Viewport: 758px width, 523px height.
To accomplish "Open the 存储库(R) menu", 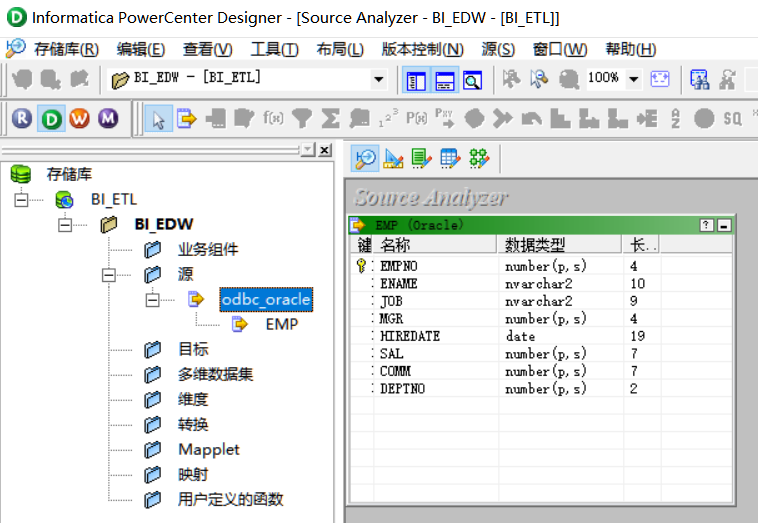I will [66, 49].
